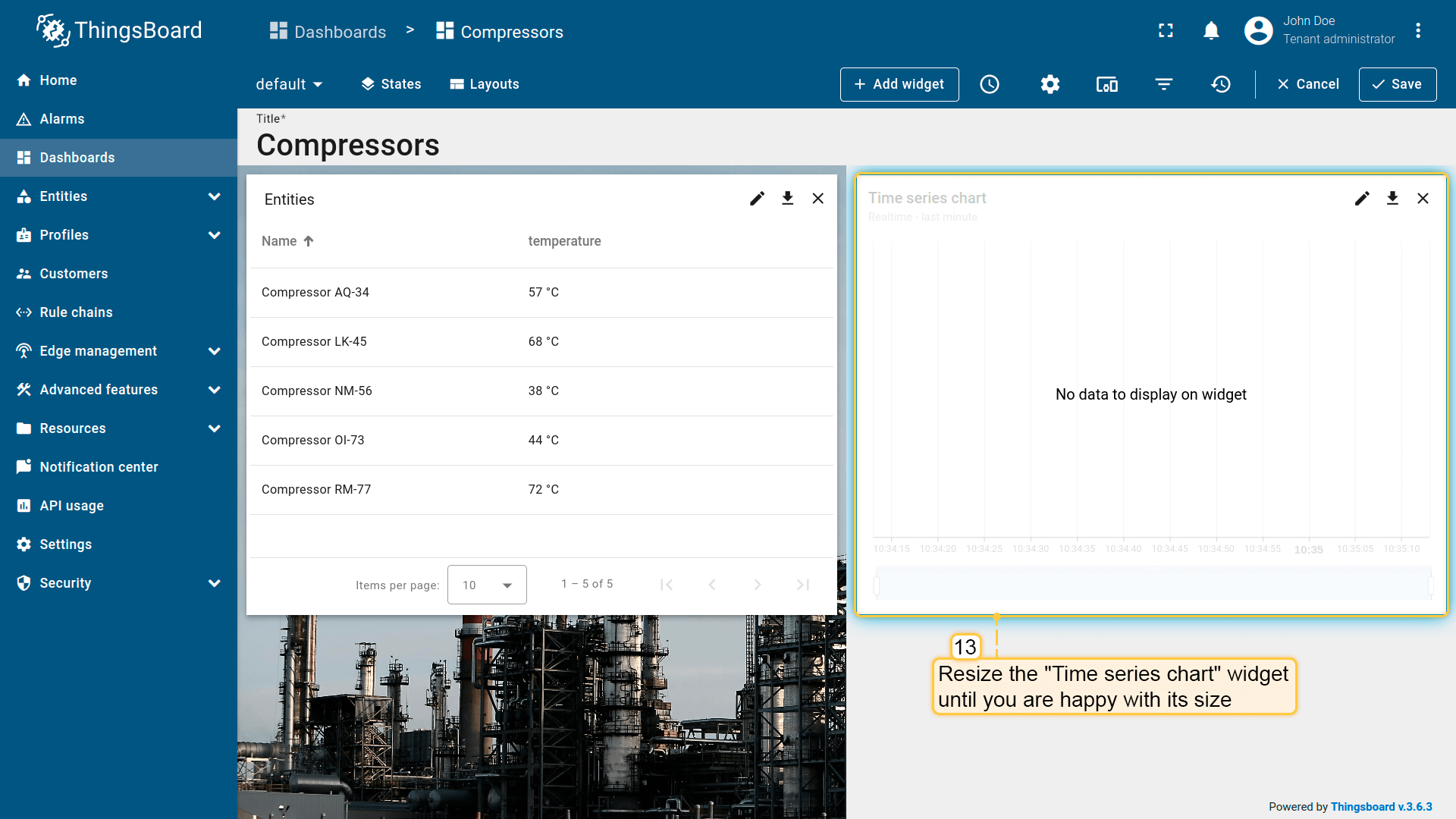The height and width of the screenshot is (819, 1456).
Task: Open the default state dropdown
Action: [x=289, y=84]
